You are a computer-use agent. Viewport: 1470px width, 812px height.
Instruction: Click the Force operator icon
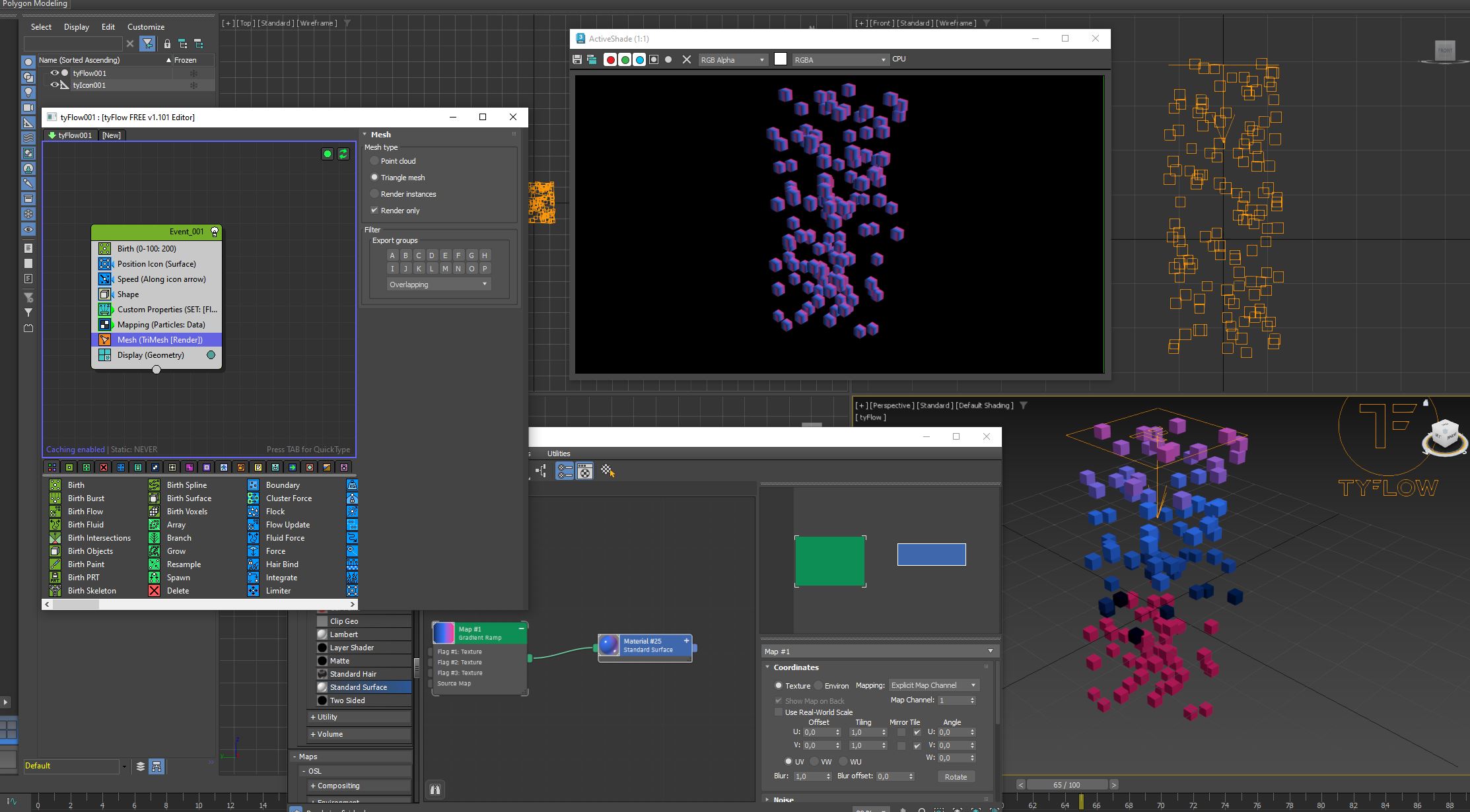[254, 551]
